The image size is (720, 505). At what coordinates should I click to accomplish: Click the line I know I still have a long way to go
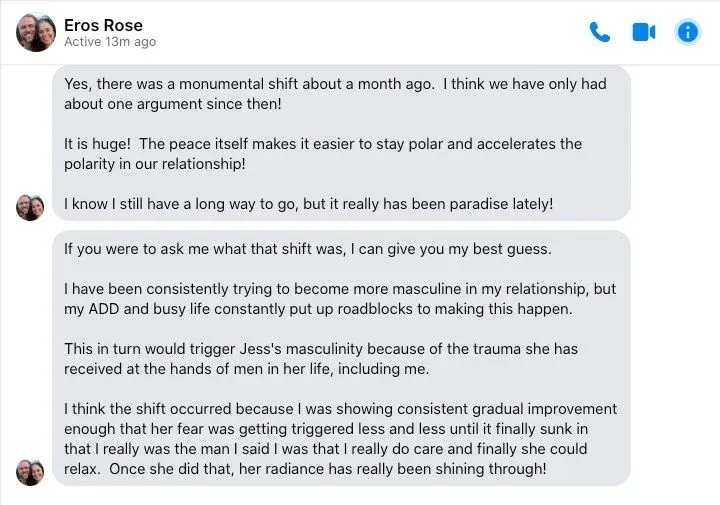[309, 204]
